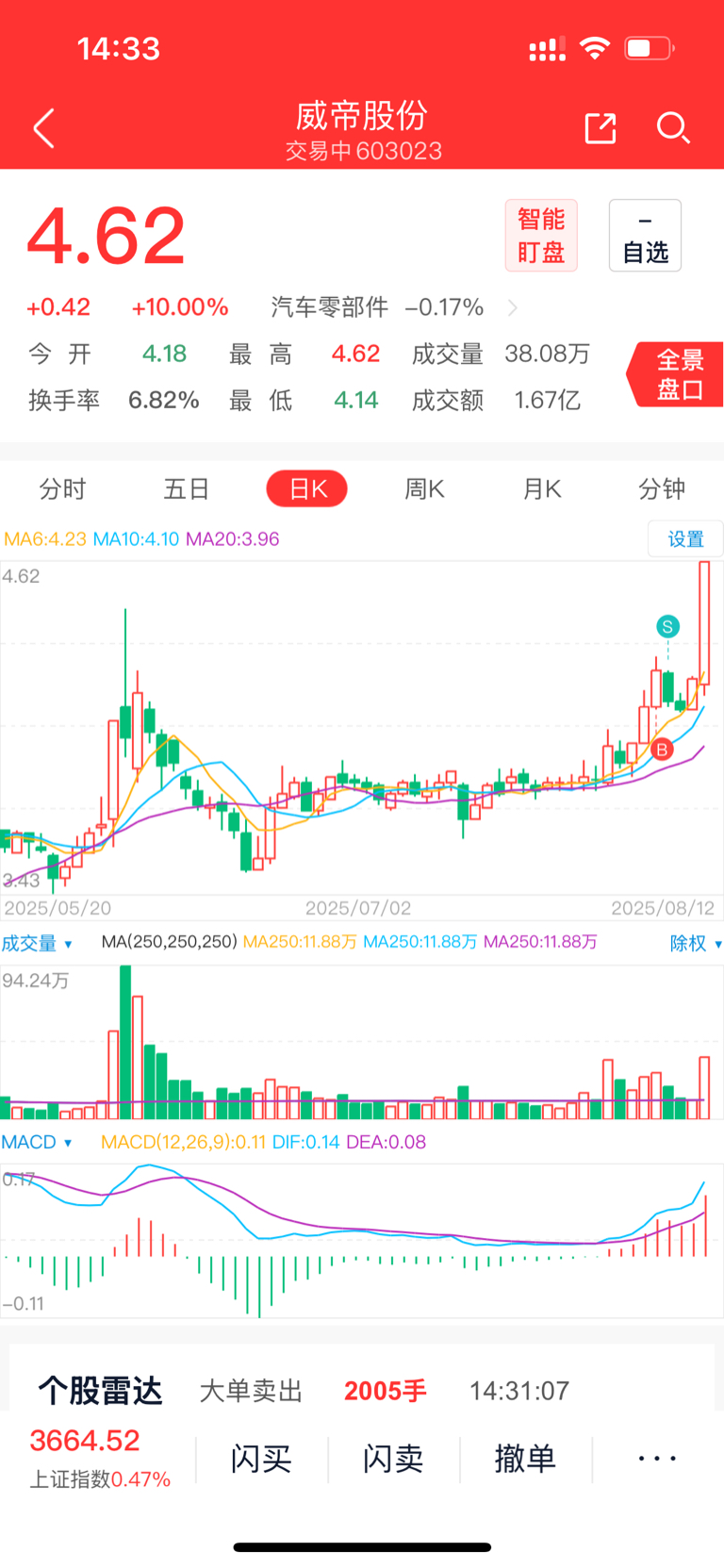This screenshot has width=724, height=1568.
Task: Tap MACD(12,26,9):0.11 label
Action: 183,1142
